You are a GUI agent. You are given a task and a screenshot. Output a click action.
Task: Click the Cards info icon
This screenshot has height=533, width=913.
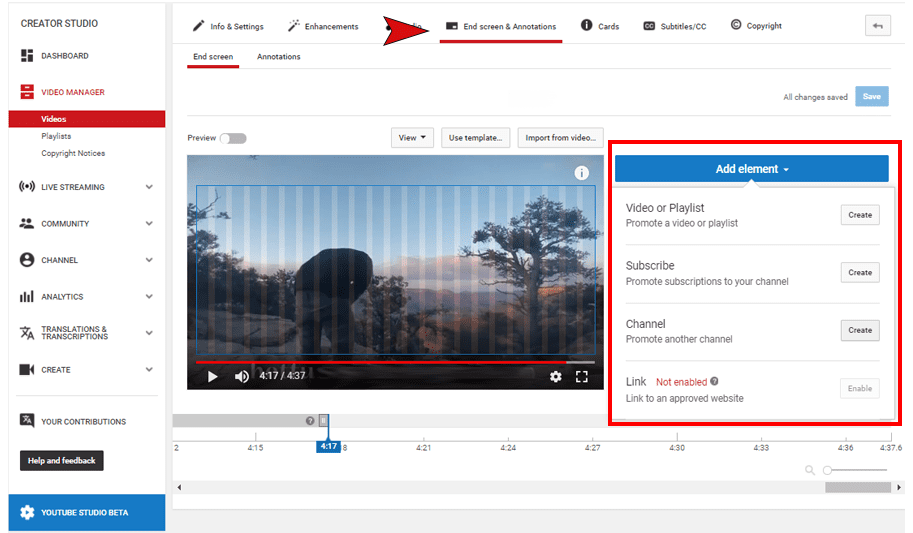[586, 25]
